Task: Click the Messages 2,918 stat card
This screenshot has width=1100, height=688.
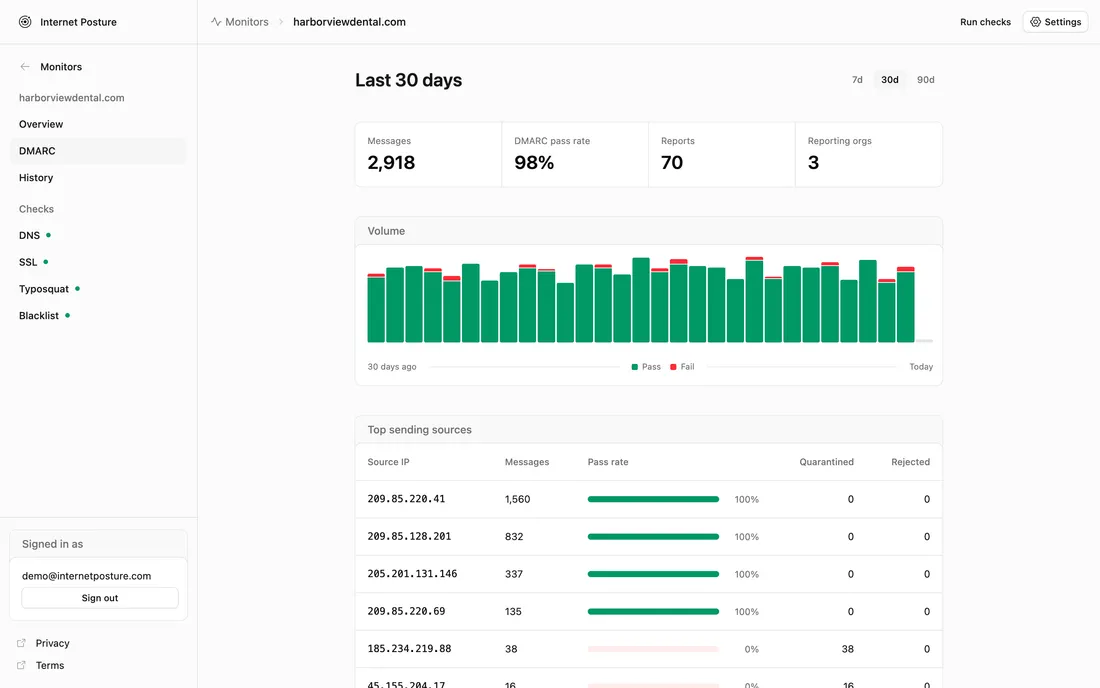Action: click(x=429, y=154)
